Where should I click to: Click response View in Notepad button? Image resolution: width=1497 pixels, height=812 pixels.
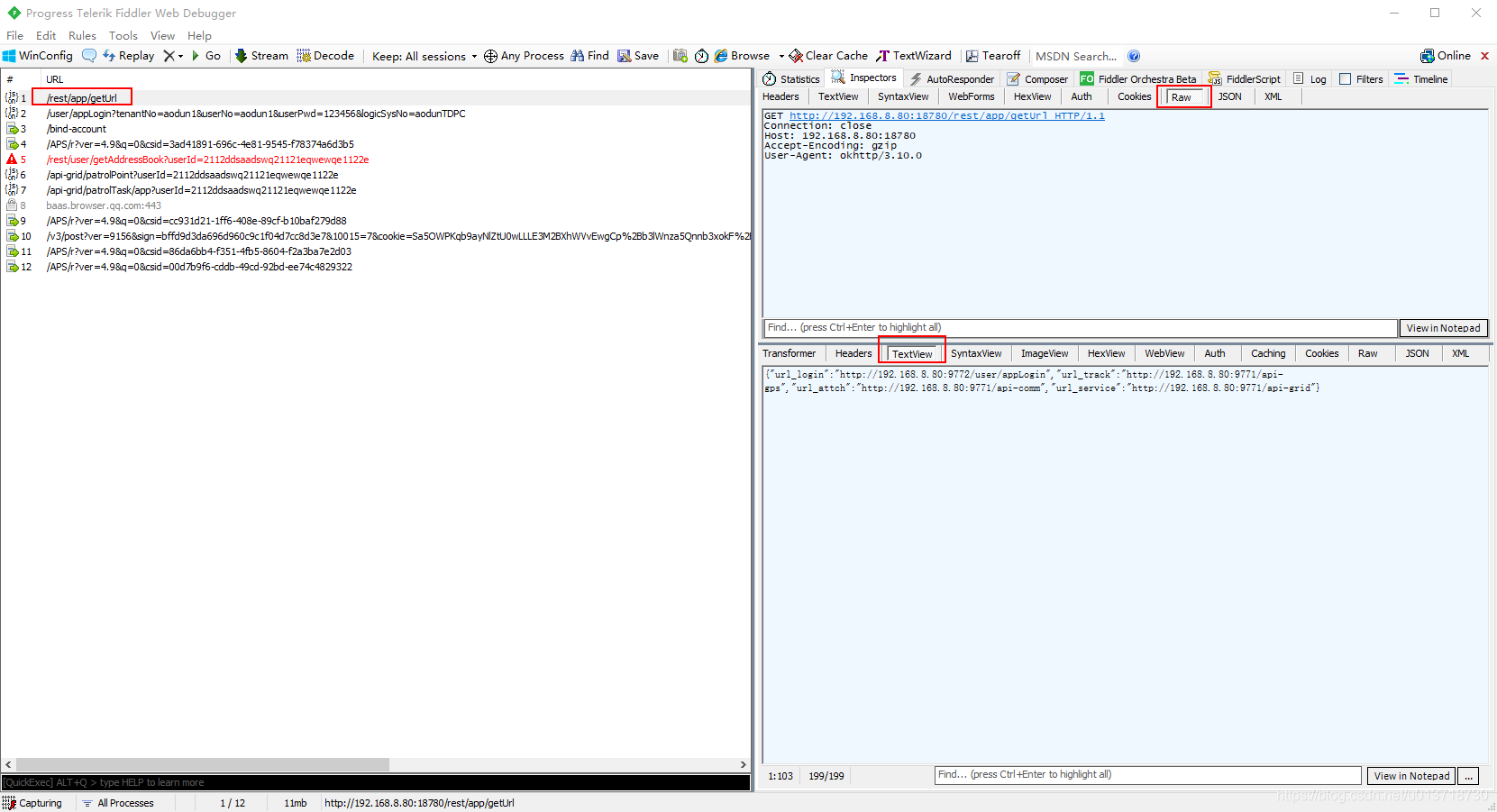[x=1411, y=776]
